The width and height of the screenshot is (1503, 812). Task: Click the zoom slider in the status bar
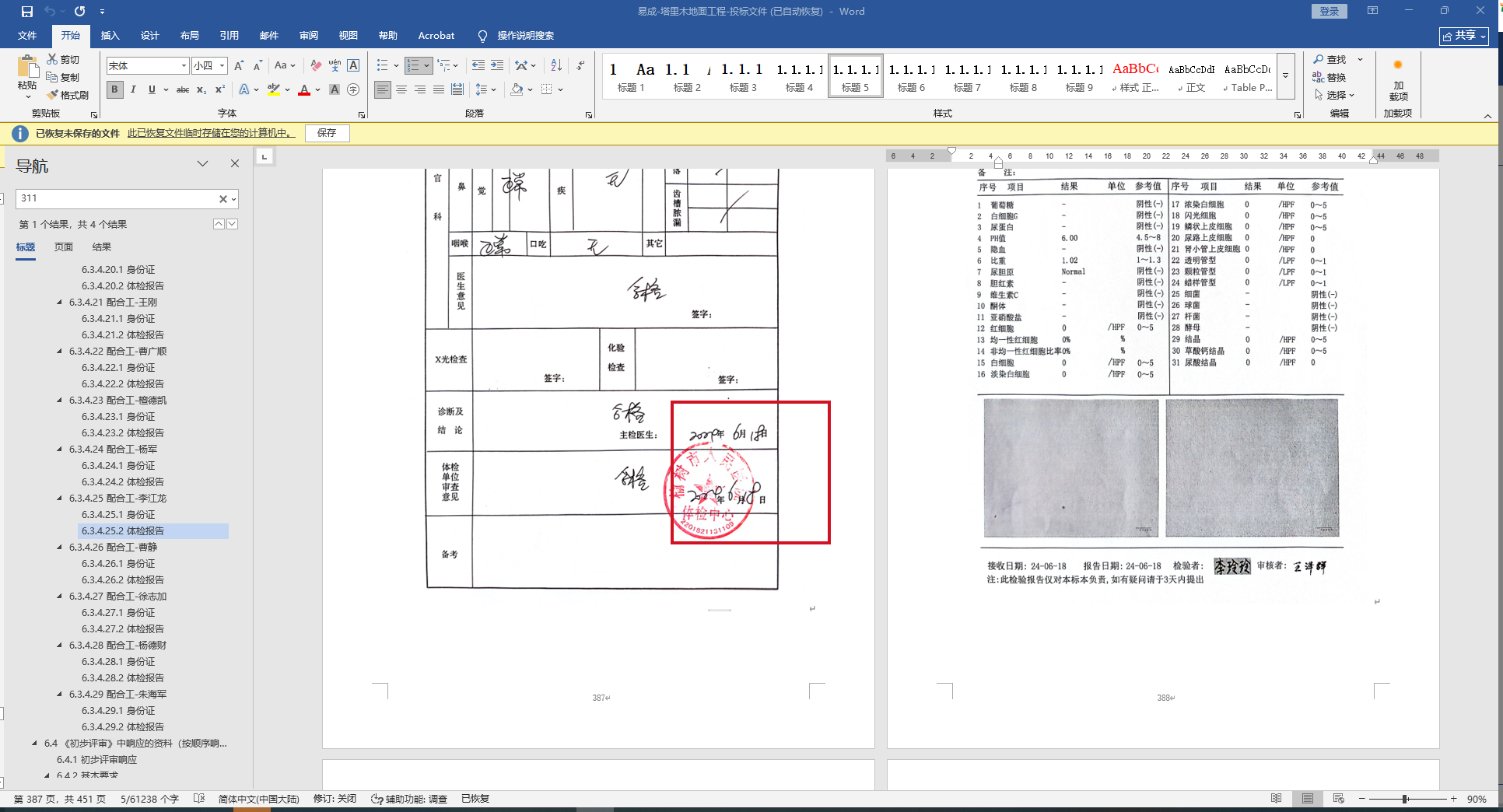(1407, 799)
